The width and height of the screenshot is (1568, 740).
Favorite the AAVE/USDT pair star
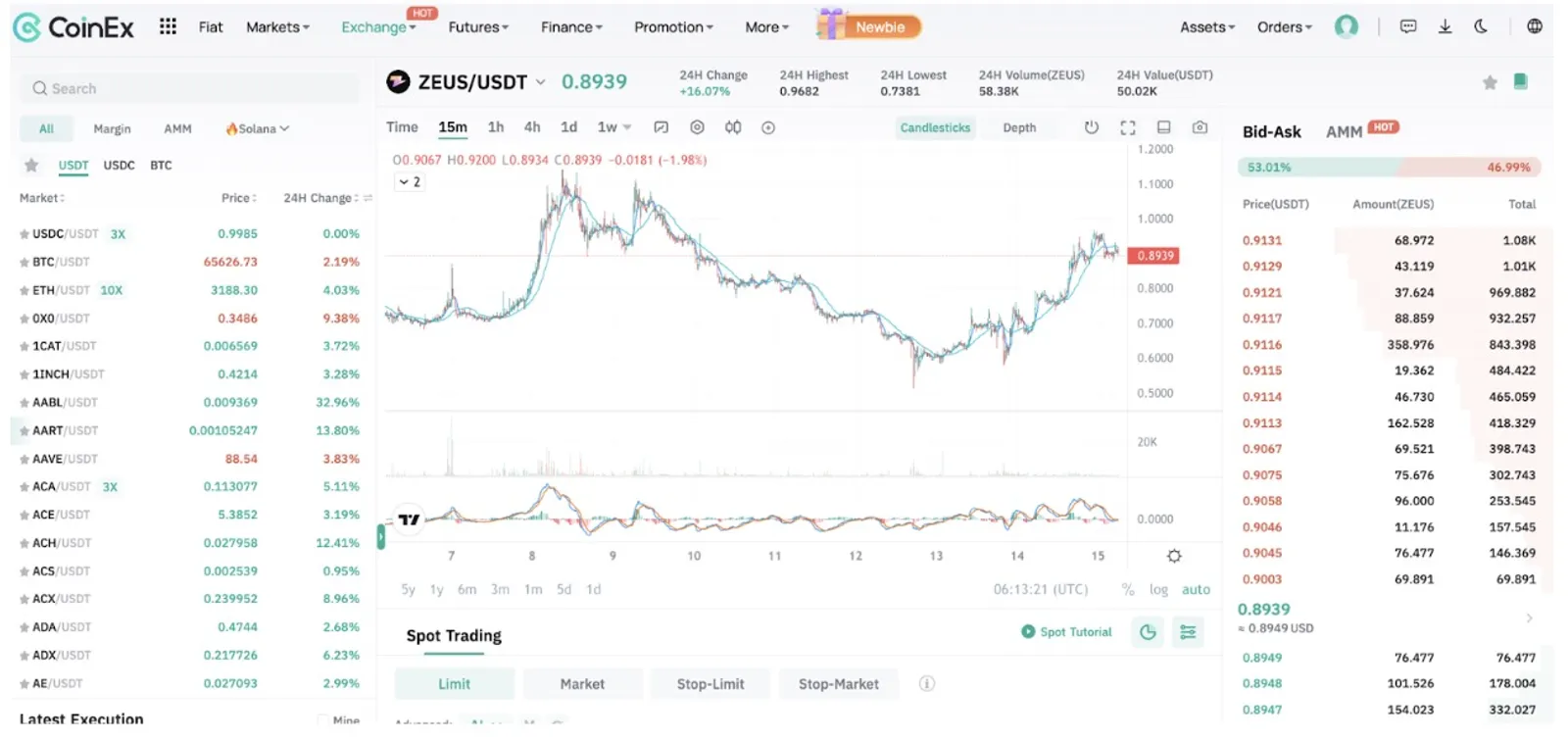(24, 459)
